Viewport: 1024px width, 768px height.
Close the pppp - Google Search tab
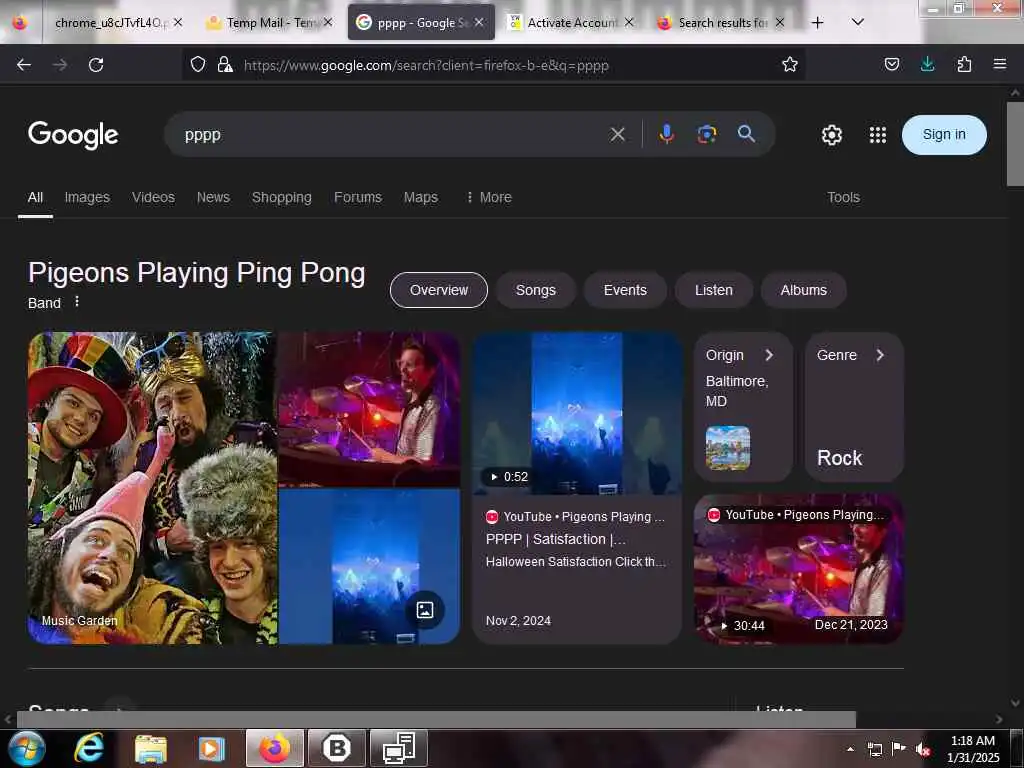[479, 22]
